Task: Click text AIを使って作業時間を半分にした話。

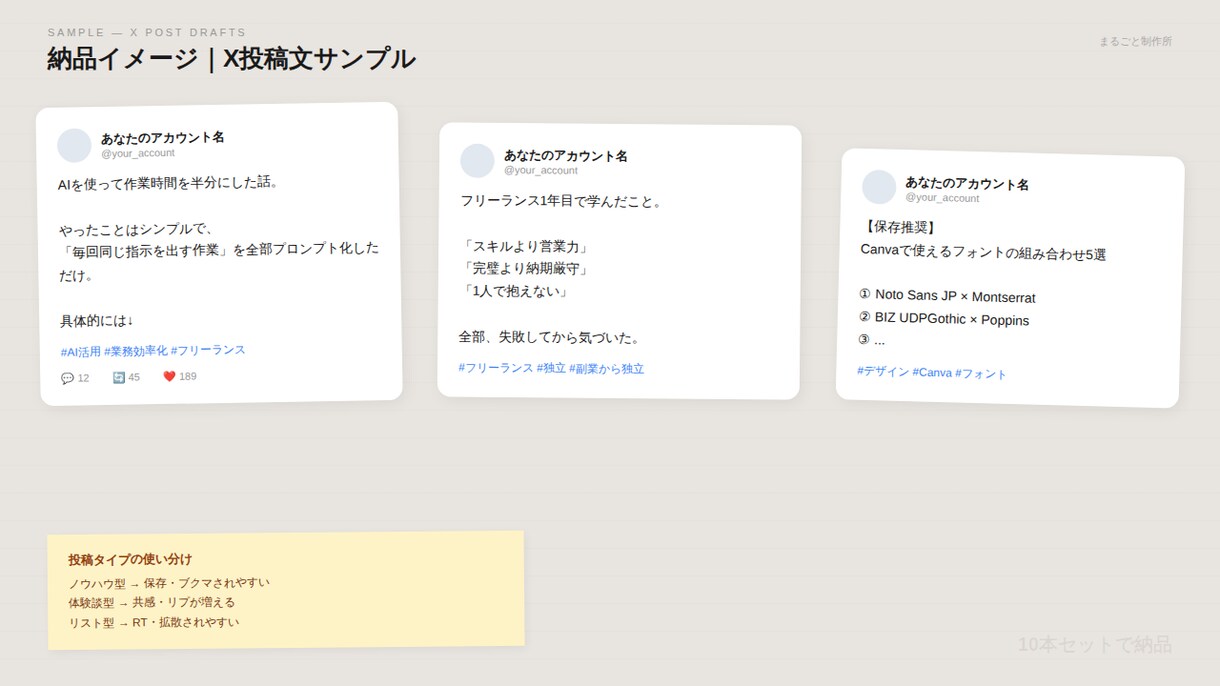Action: tap(169, 183)
